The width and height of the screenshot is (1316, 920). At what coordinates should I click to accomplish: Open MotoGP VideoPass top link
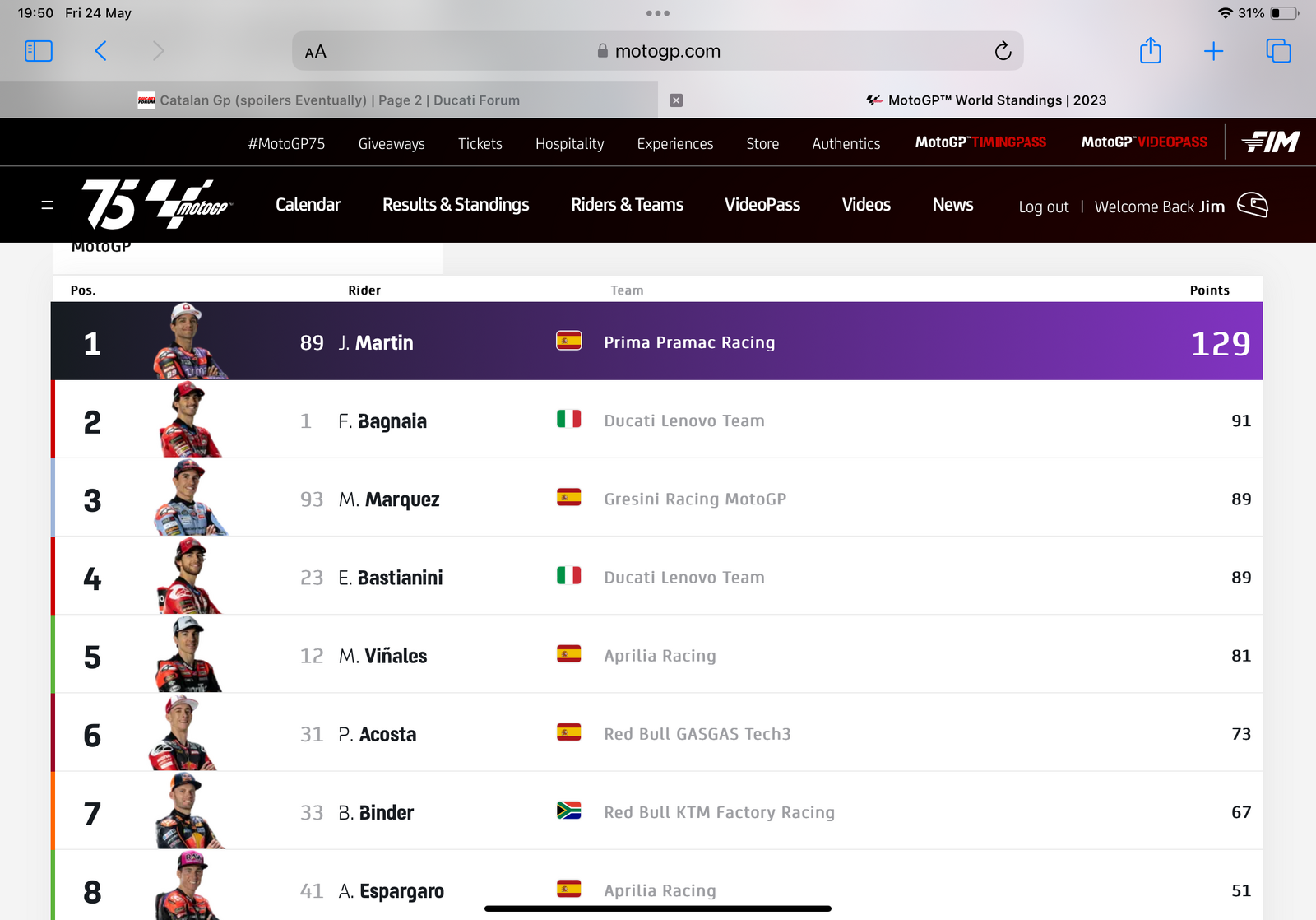(x=1144, y=142)
